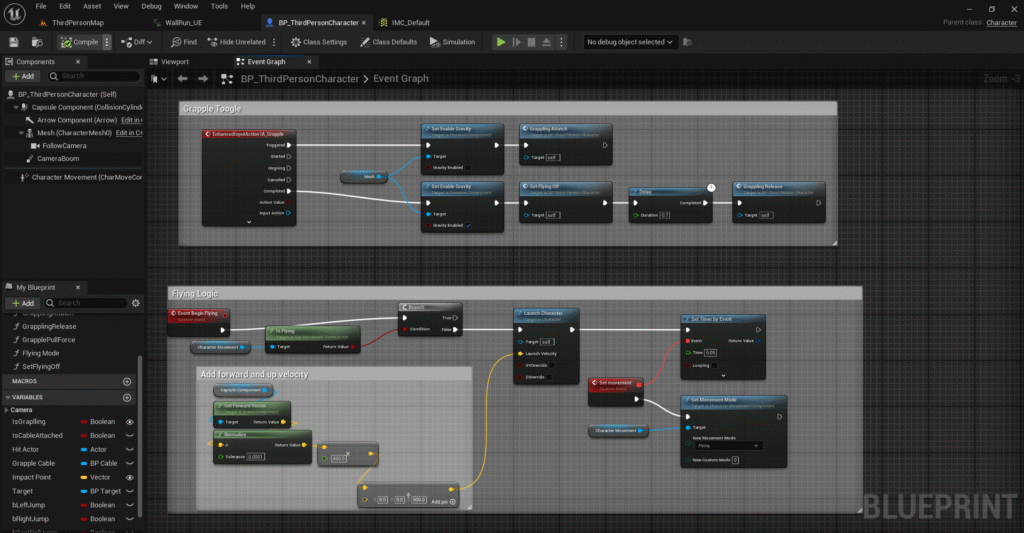Click the Find button in the toolbar
The height and width of the screenshot is (533, 1024).
(x=184, y=42)
